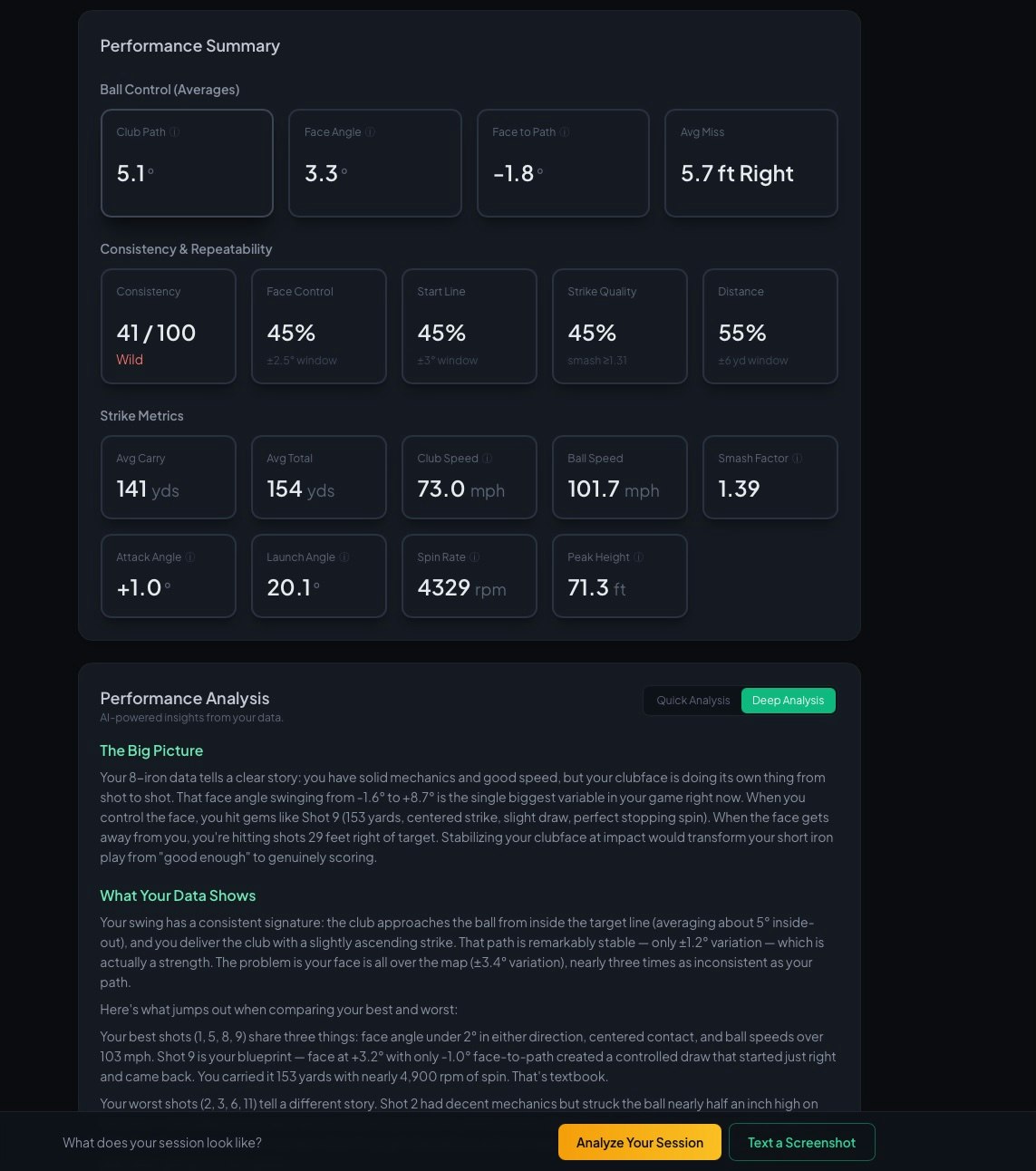Click the Avg Carry 141 yds card
This screenshot has width=1036, height=1171.
[x=169, y=478]
